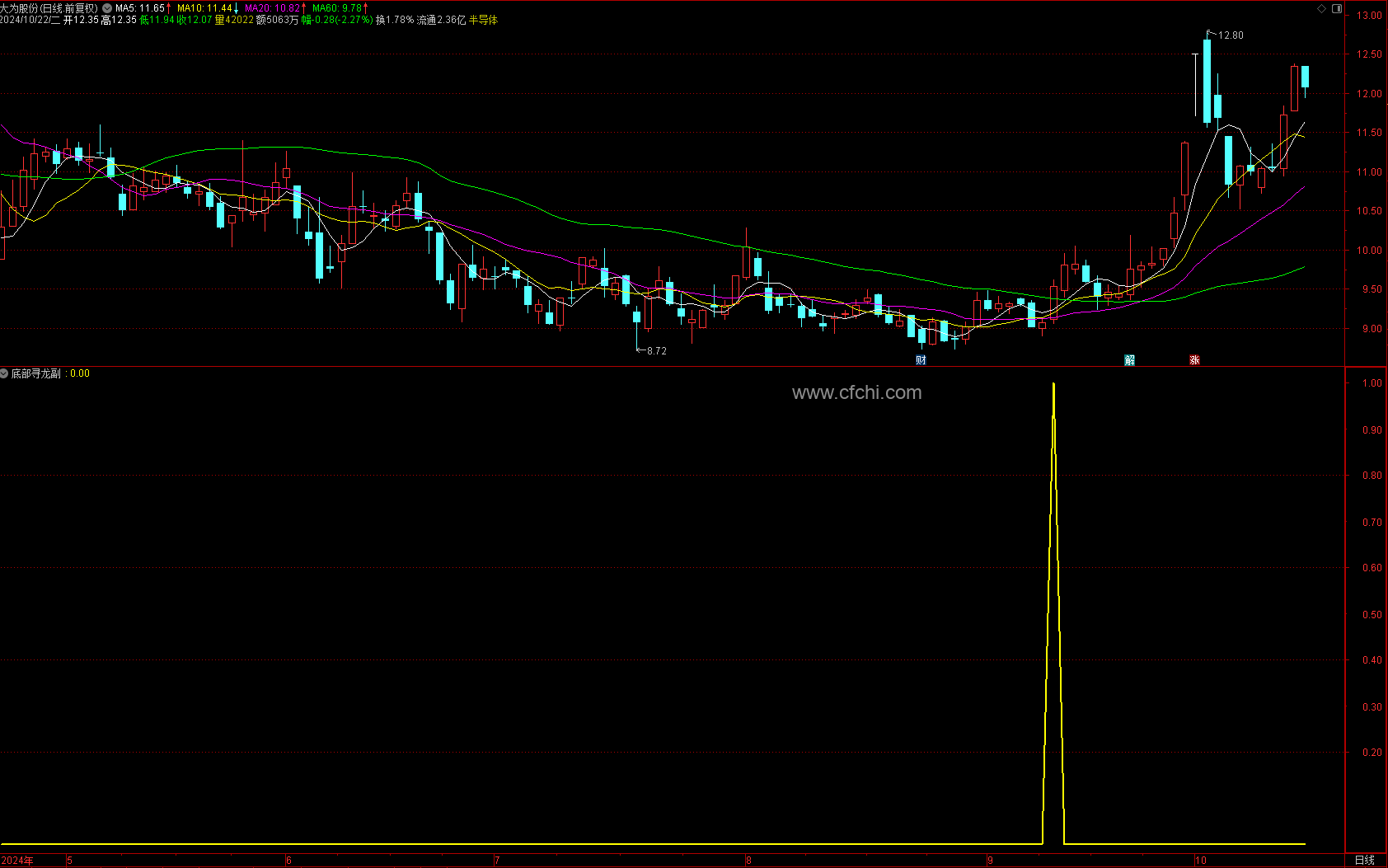Click the 收12.07 closing price value

(195, 20)
